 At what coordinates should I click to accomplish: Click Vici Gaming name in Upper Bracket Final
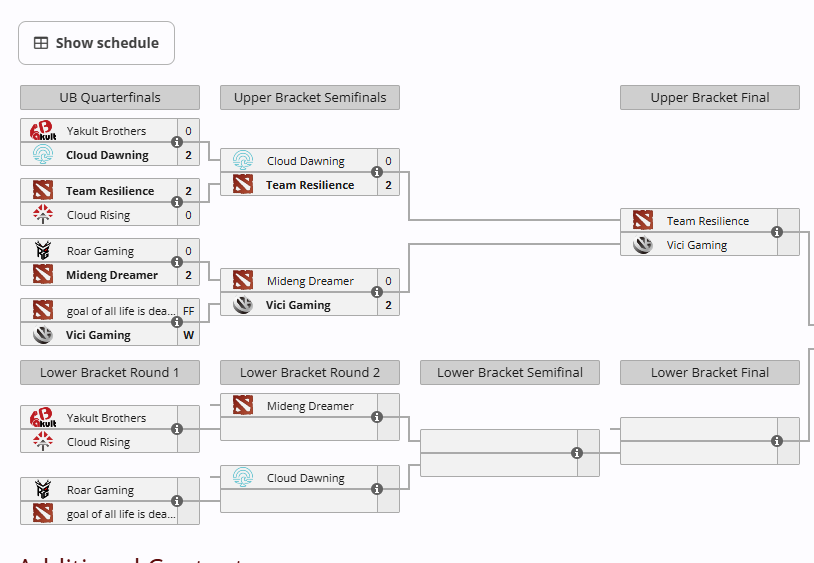(697, 245)
